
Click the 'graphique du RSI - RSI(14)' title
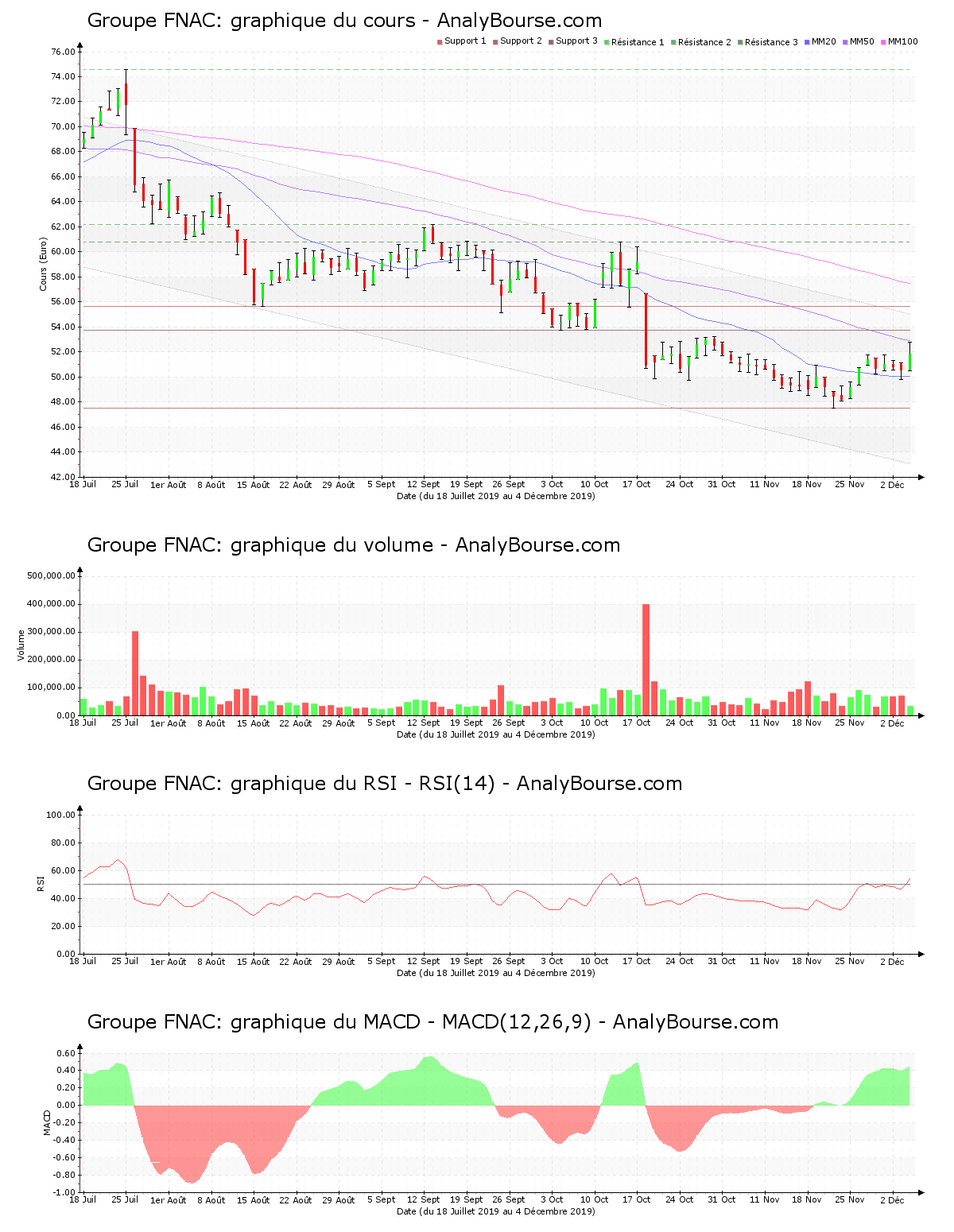click(x=385, y=784)
